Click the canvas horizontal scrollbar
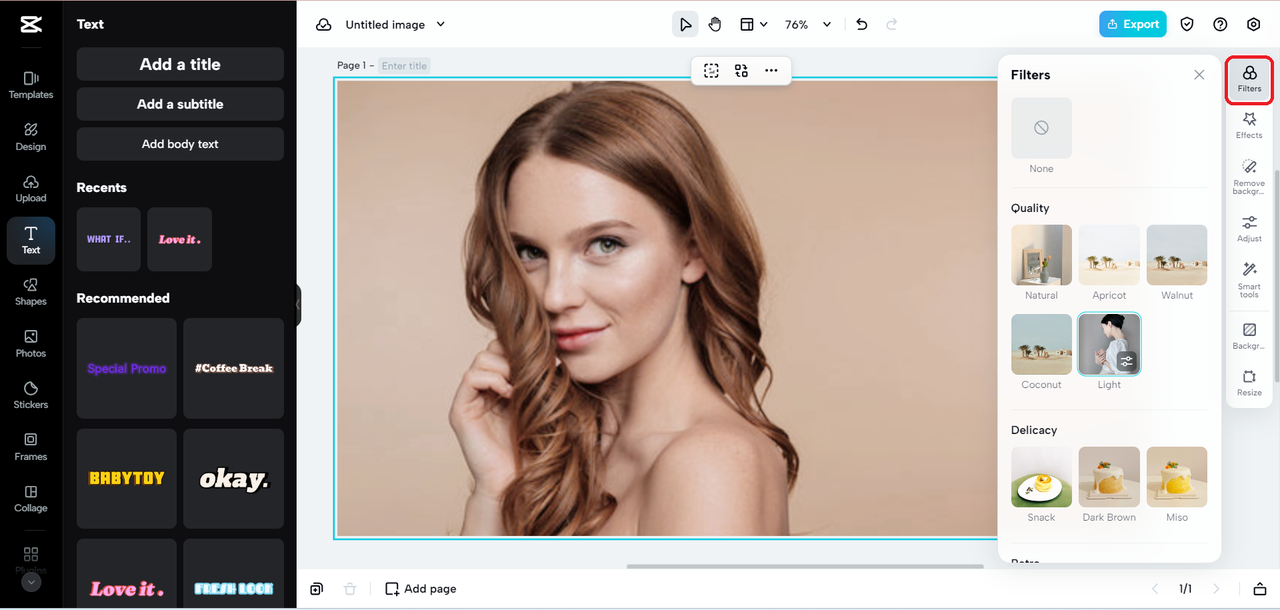 pos(805,566)
